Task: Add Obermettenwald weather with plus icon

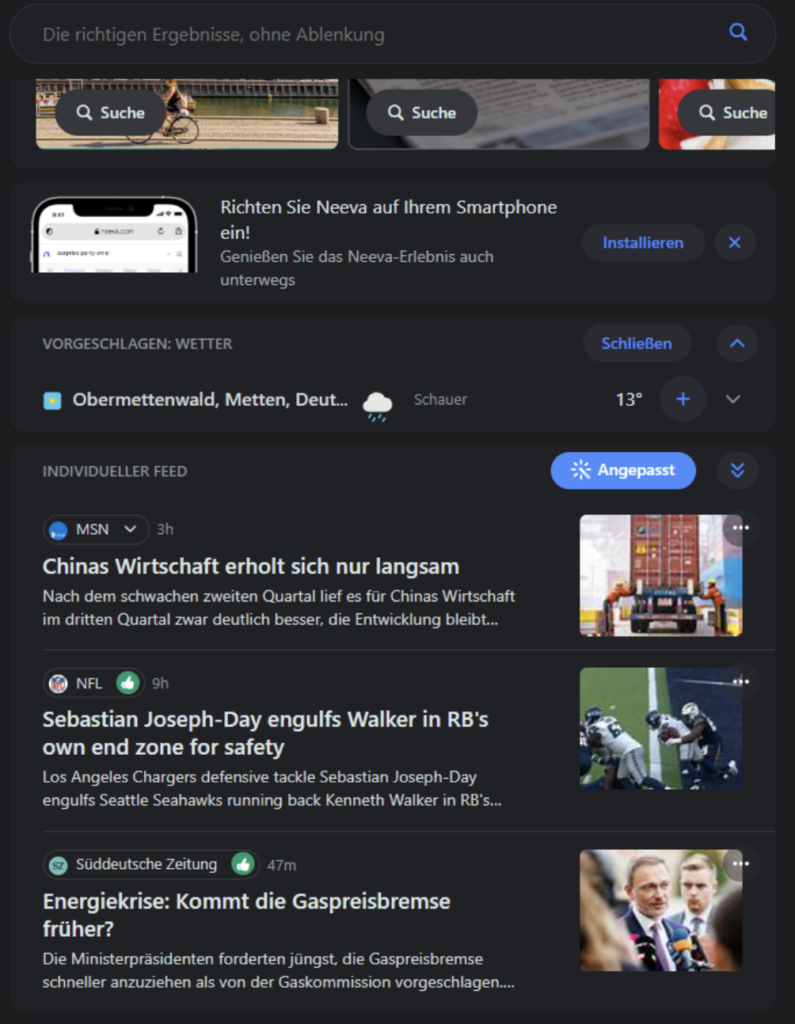Action: (x=683, y=399)
